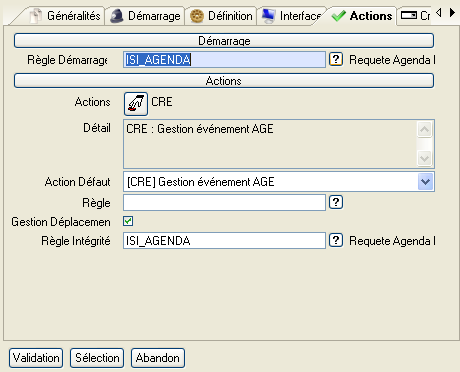Click the Détail scroll up arrow
The height and width of the screenshot is (372, 460).
point(425,129)
